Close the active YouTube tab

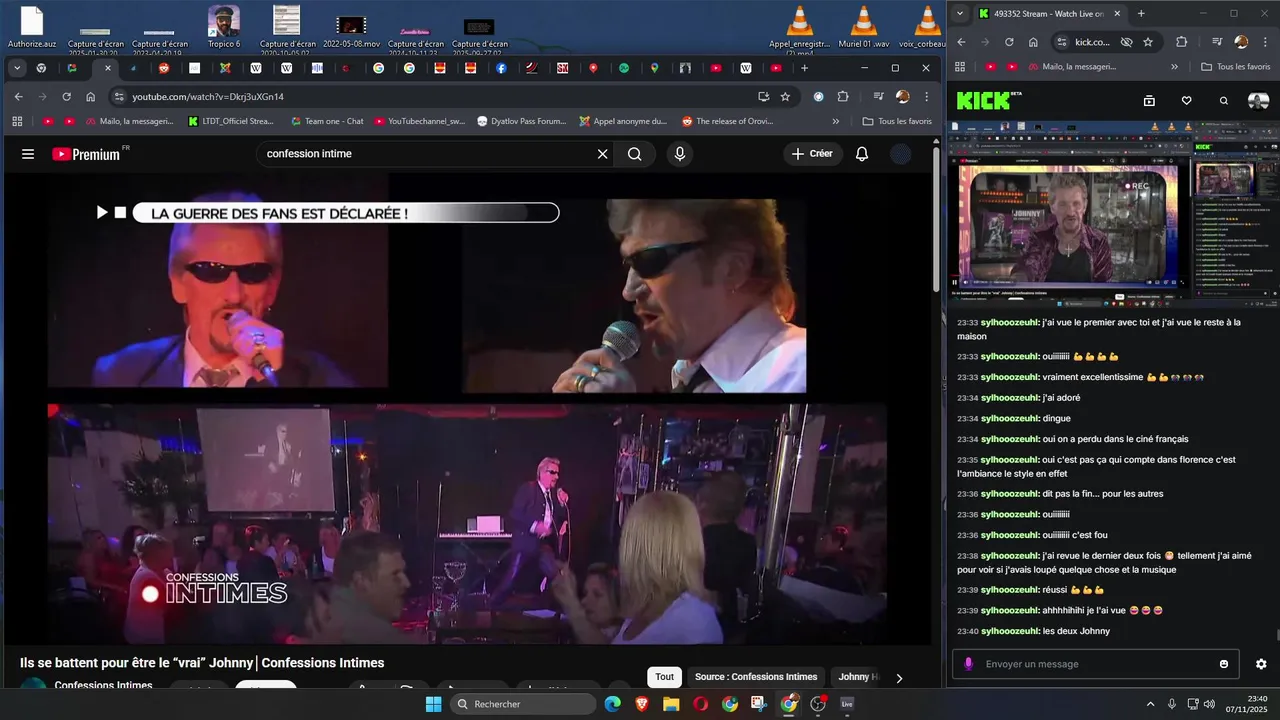(x=108, y=68)
